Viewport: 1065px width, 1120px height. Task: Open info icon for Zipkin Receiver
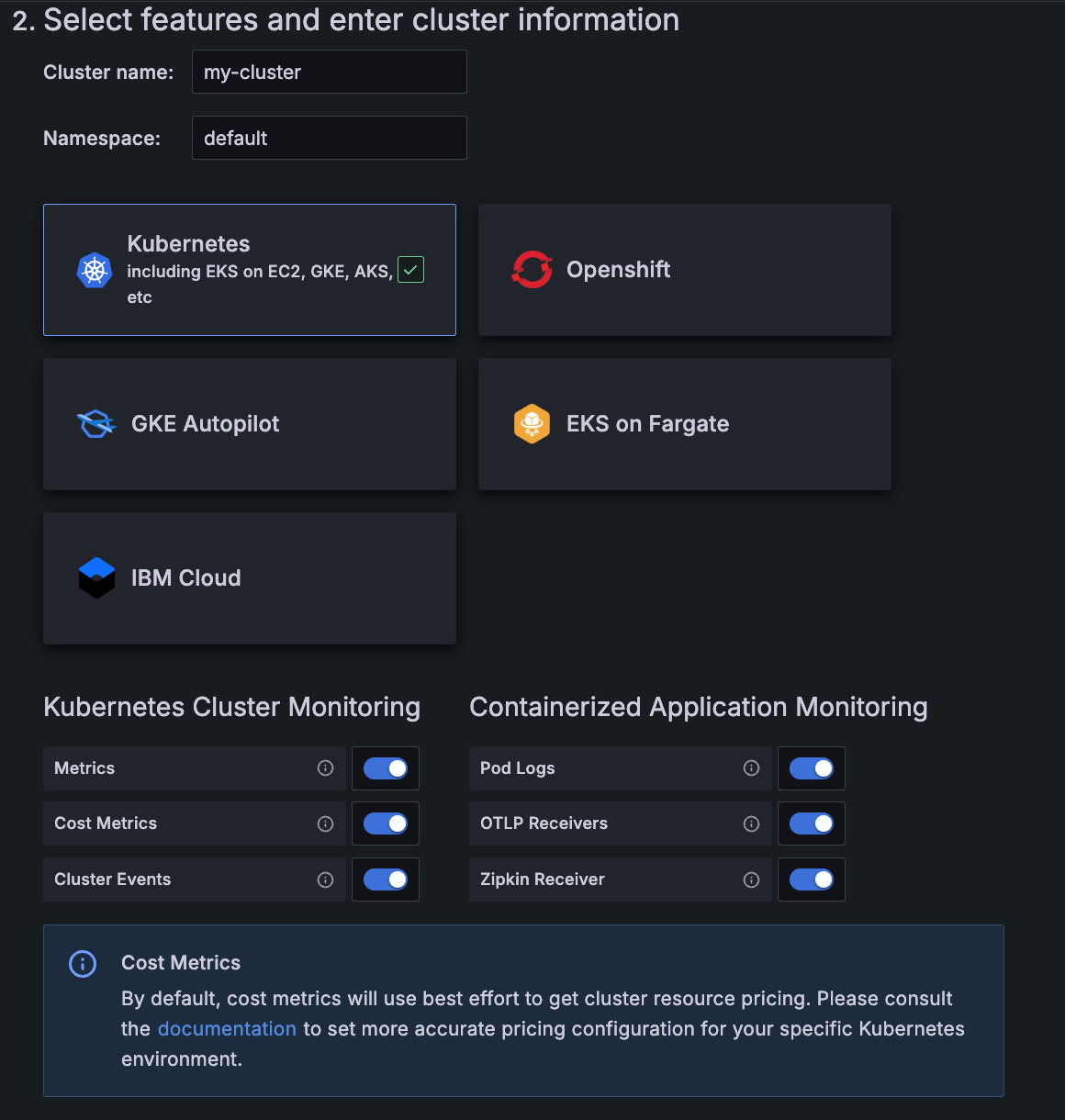(x=751, y=879)
